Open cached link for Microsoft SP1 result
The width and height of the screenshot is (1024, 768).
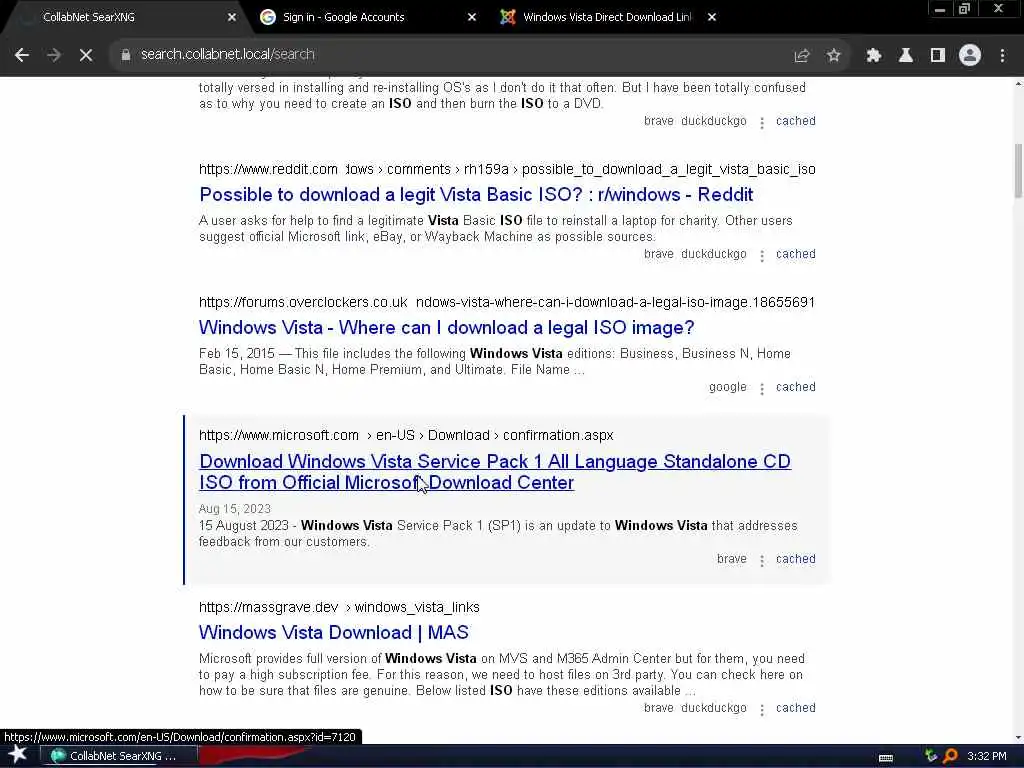795,559
